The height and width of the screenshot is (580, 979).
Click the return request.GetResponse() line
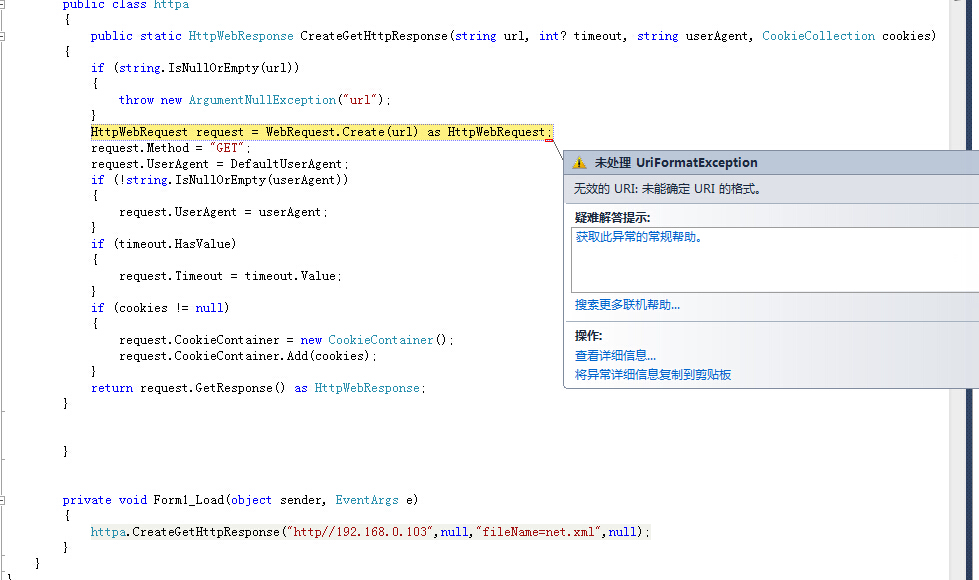pyautogui.click(x=258, y=388)
